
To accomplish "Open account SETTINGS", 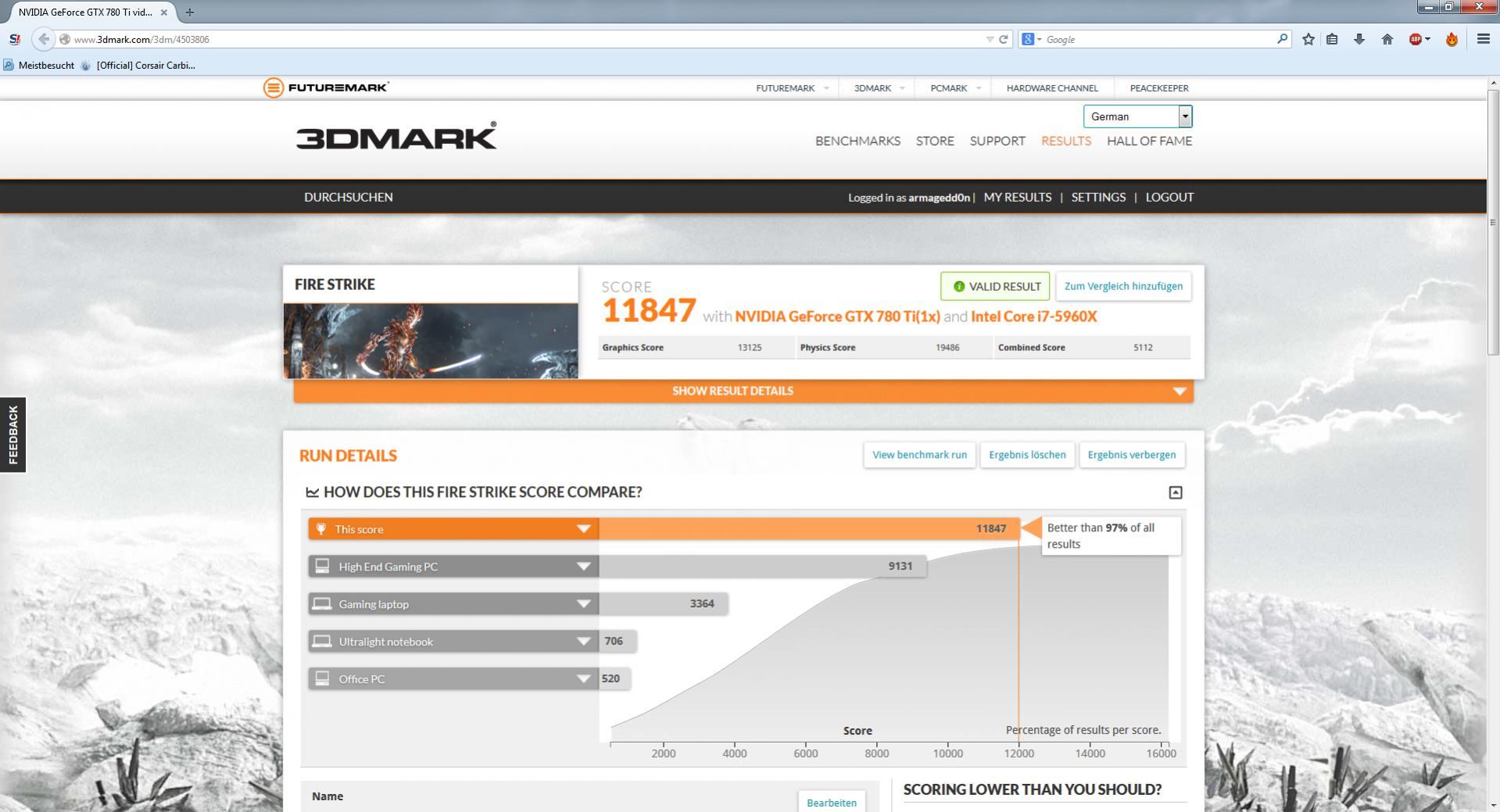I will pos(1098,197).
